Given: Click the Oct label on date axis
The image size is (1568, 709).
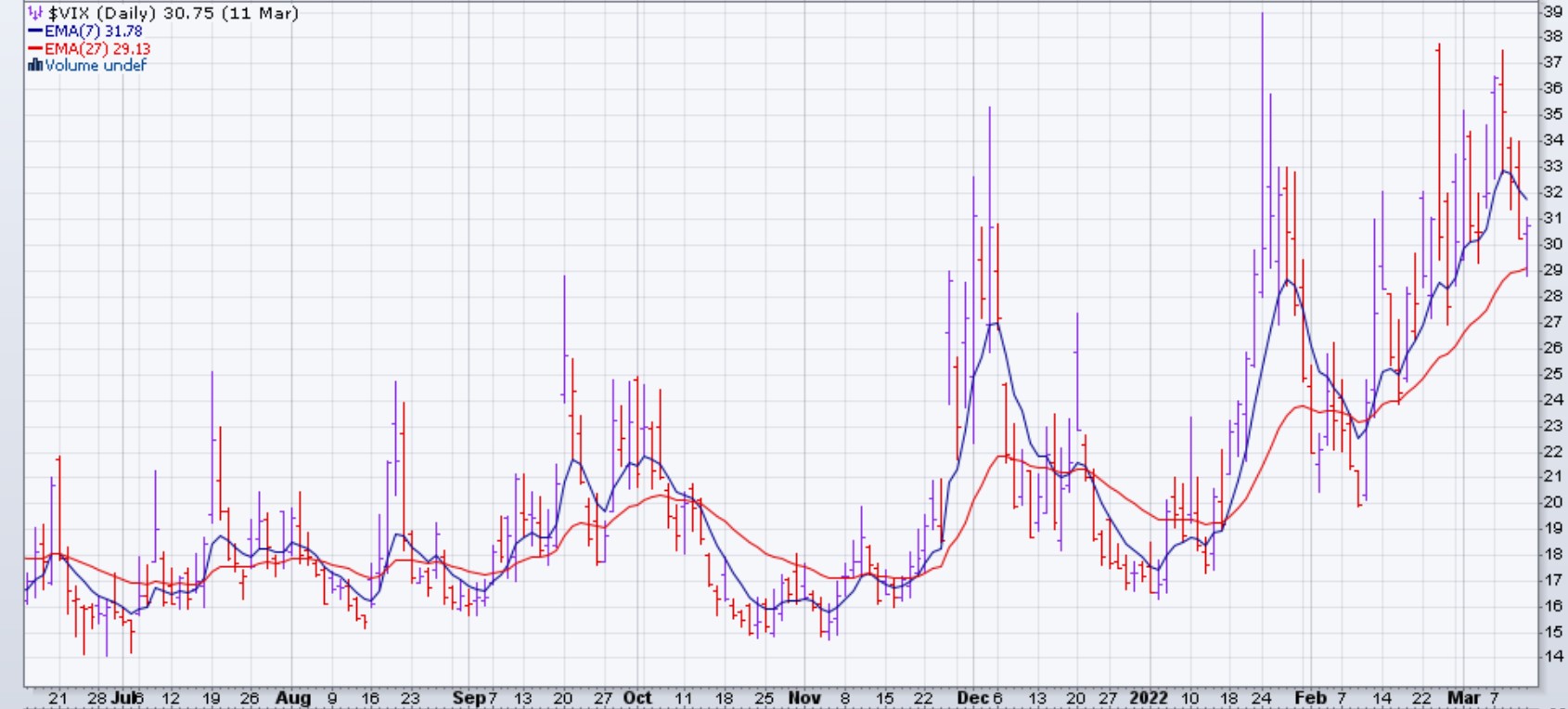Looking at the screenshot, I should [637, 698].
